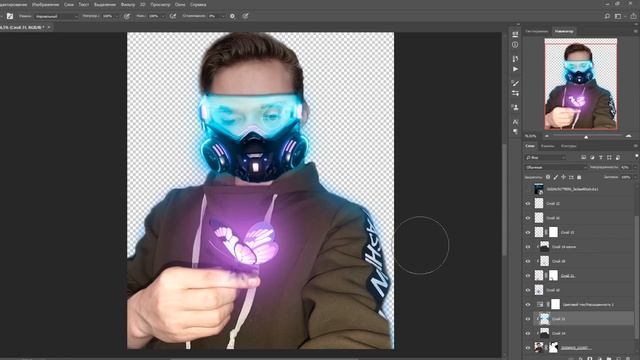Filter layers by pixel layers icon

point(583,158)
